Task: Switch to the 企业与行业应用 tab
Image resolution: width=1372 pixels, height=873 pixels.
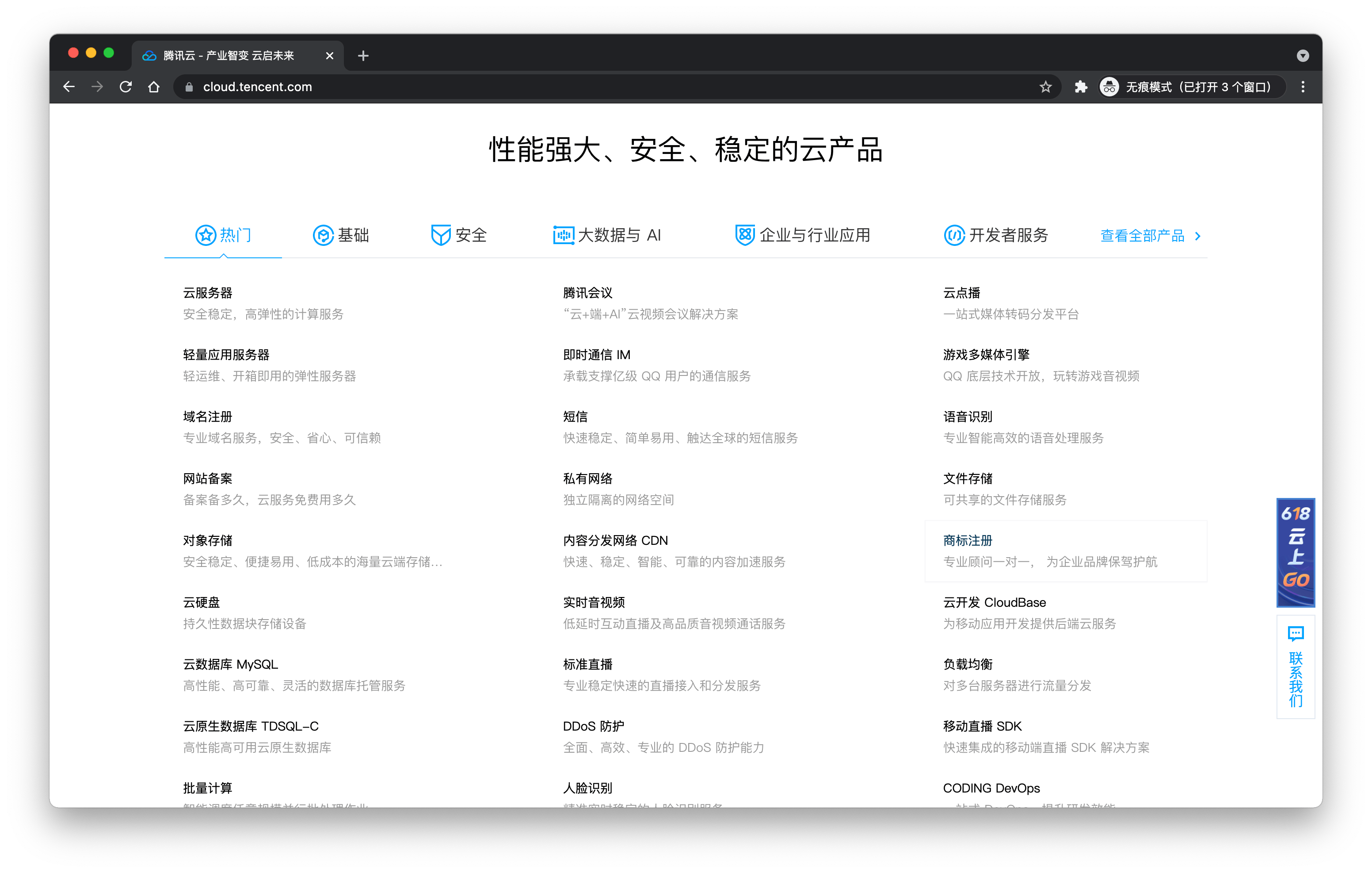Action: point(802,235)
